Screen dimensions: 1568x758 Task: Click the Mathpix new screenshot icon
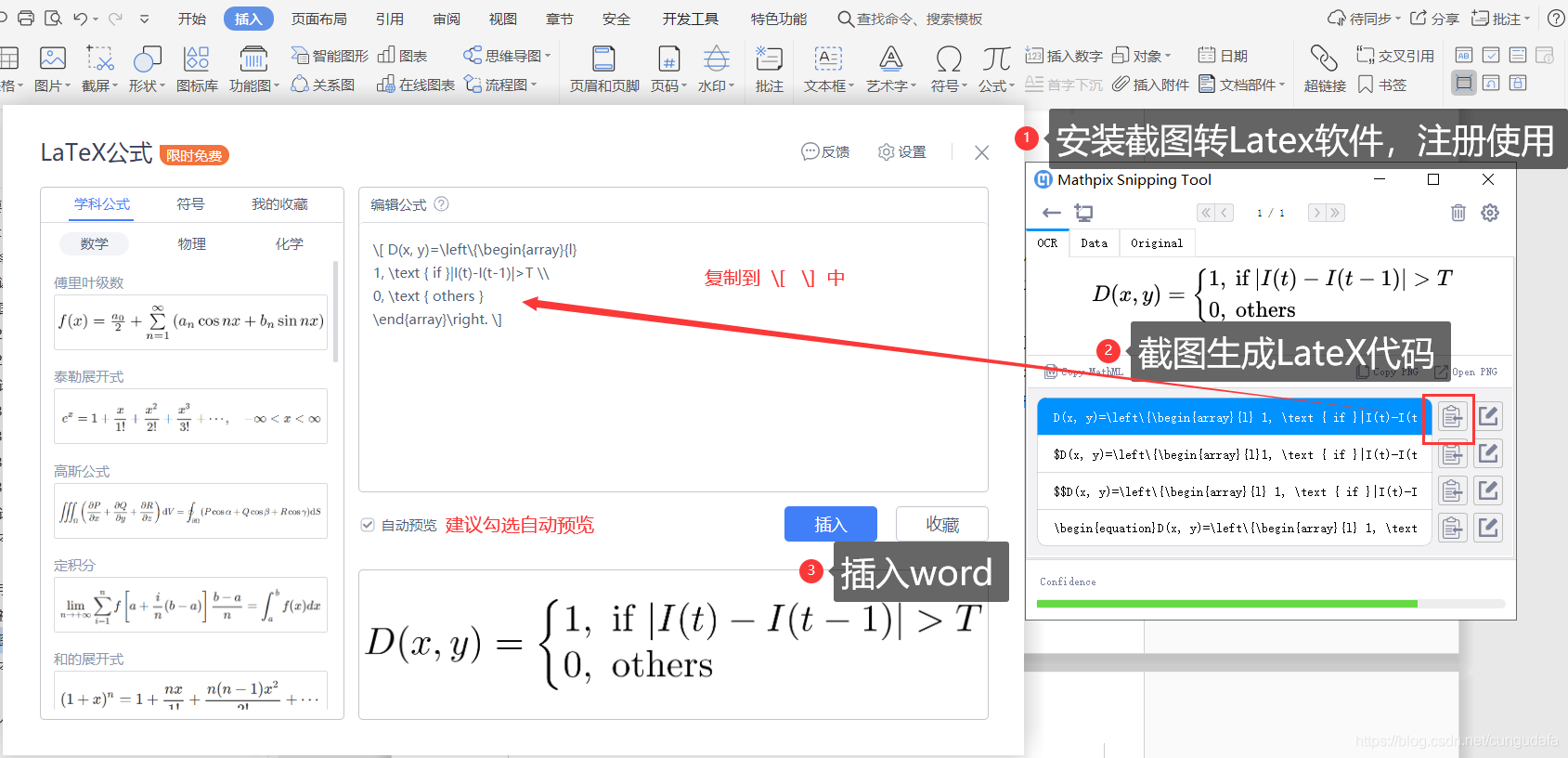tap(1083, 213)
